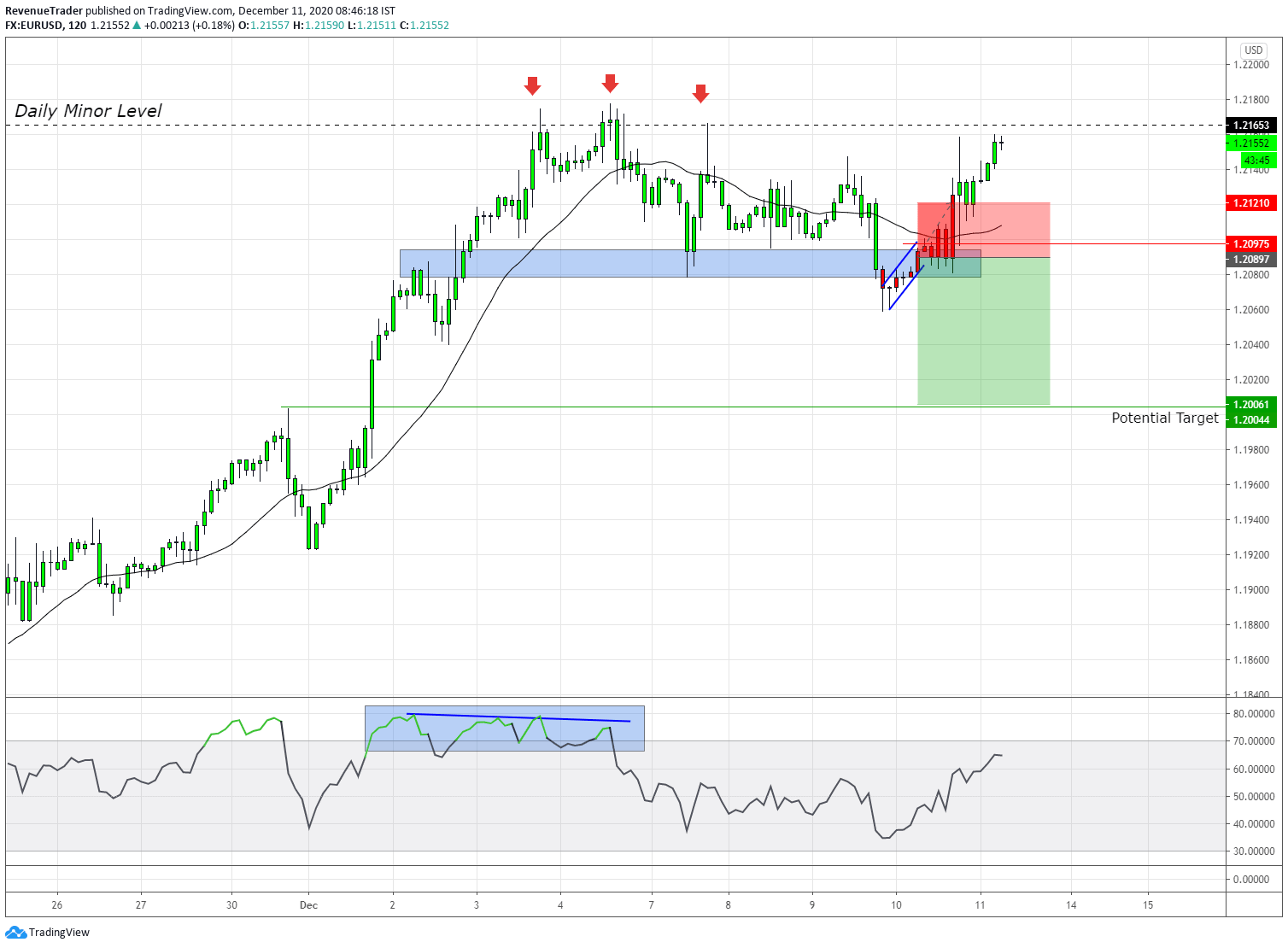1288x948 pixels.
Task: Click the 1.19400 price axis tick
Action: coord(1251,520)
